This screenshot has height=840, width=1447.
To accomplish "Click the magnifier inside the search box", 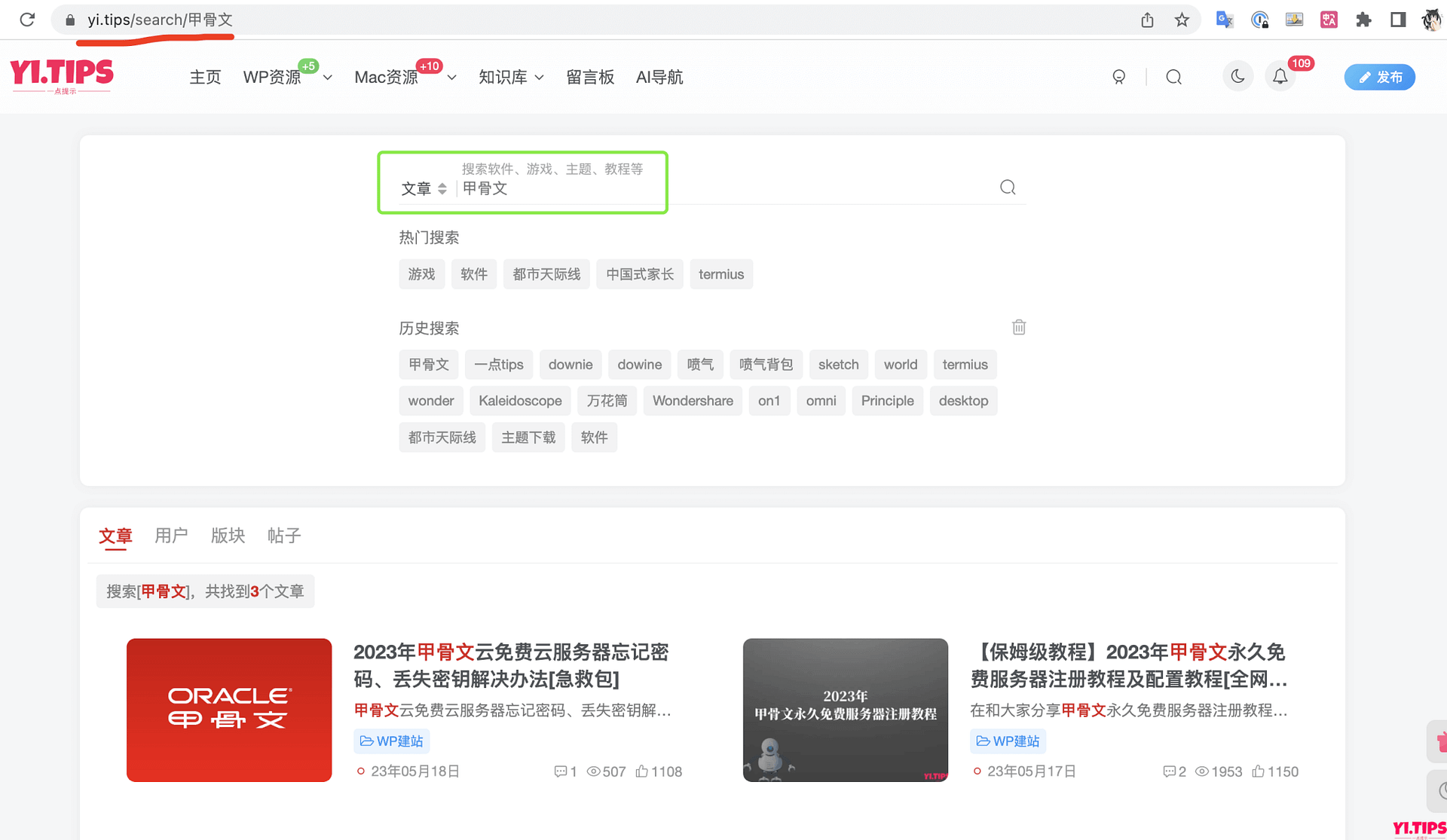I will point(1008,187).
